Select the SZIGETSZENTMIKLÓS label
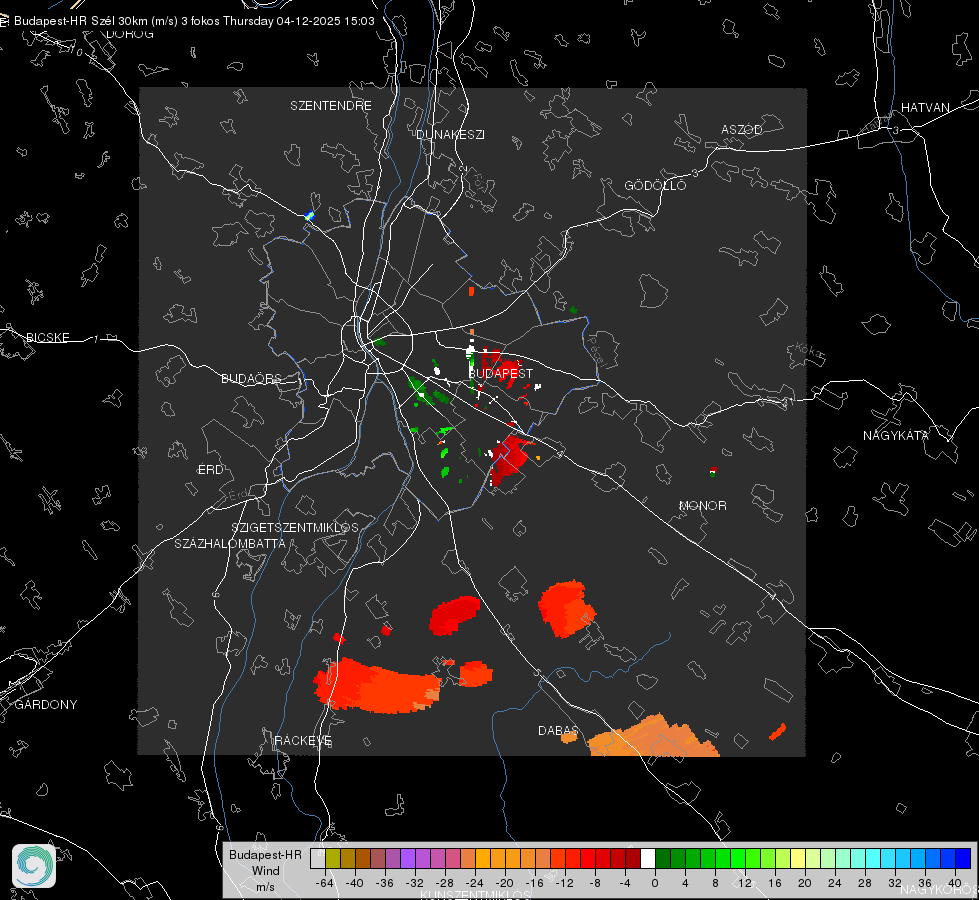The width and height of the screenshot is (979, 900). (x=295, y=528)
